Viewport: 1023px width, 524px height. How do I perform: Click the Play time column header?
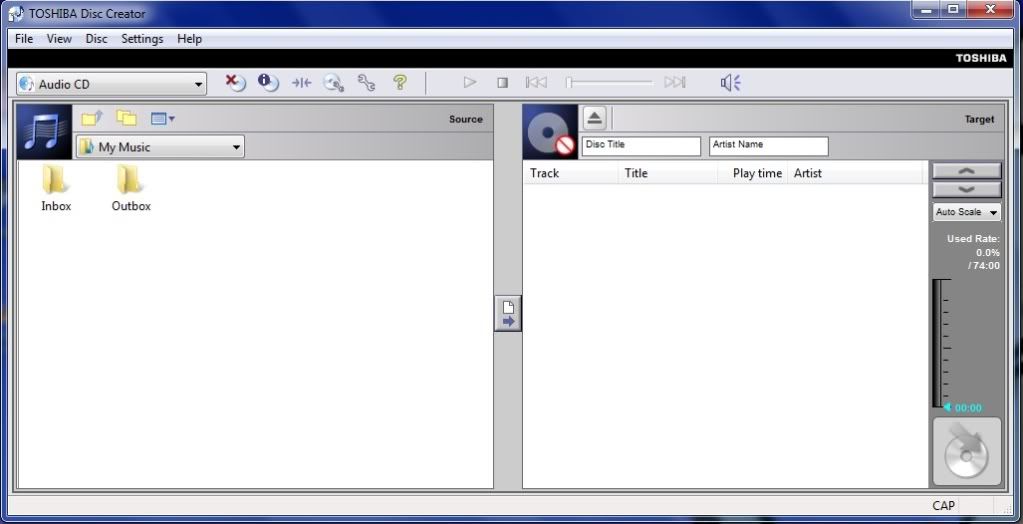753,173
